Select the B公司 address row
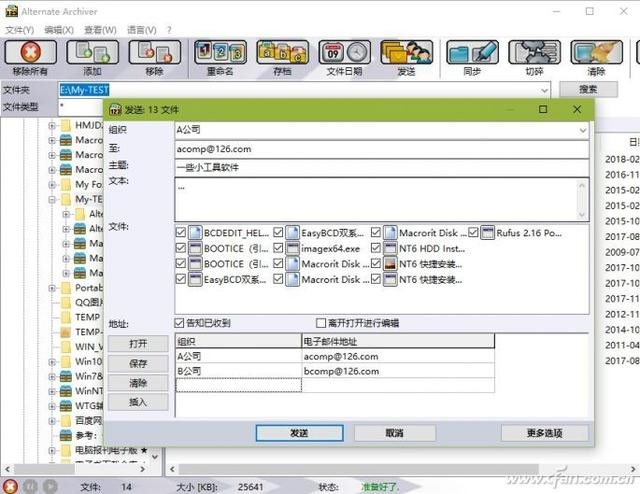 tap(335, 371)
